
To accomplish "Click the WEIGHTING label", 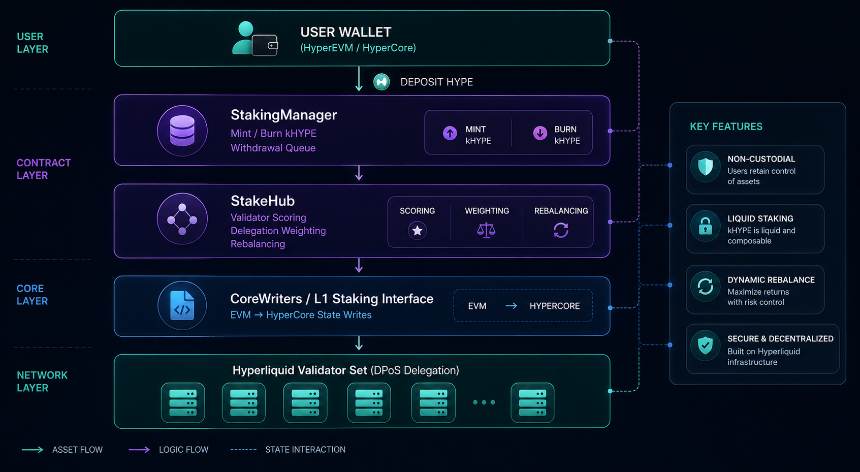I will [486, 211].
